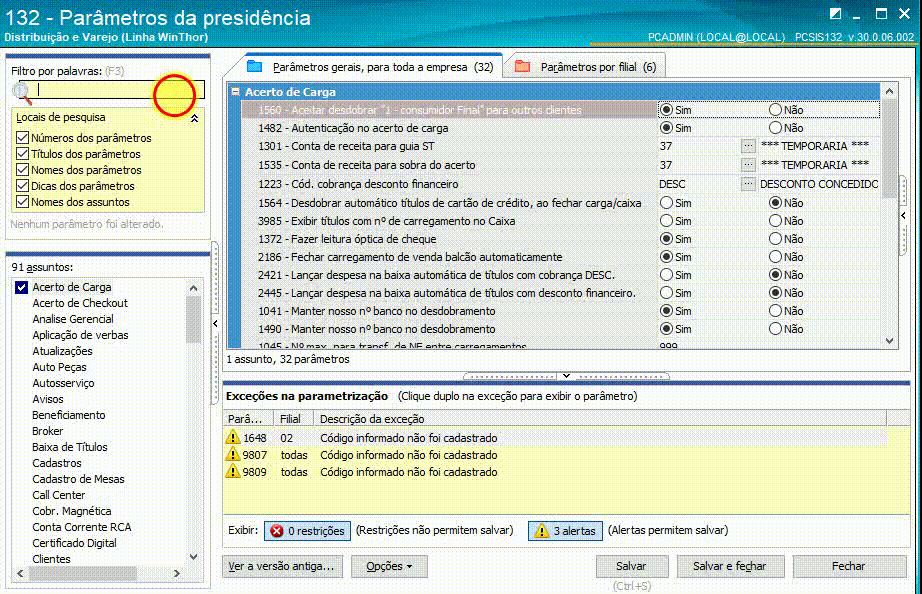Select Não for parameter 1482

(776, 128)
